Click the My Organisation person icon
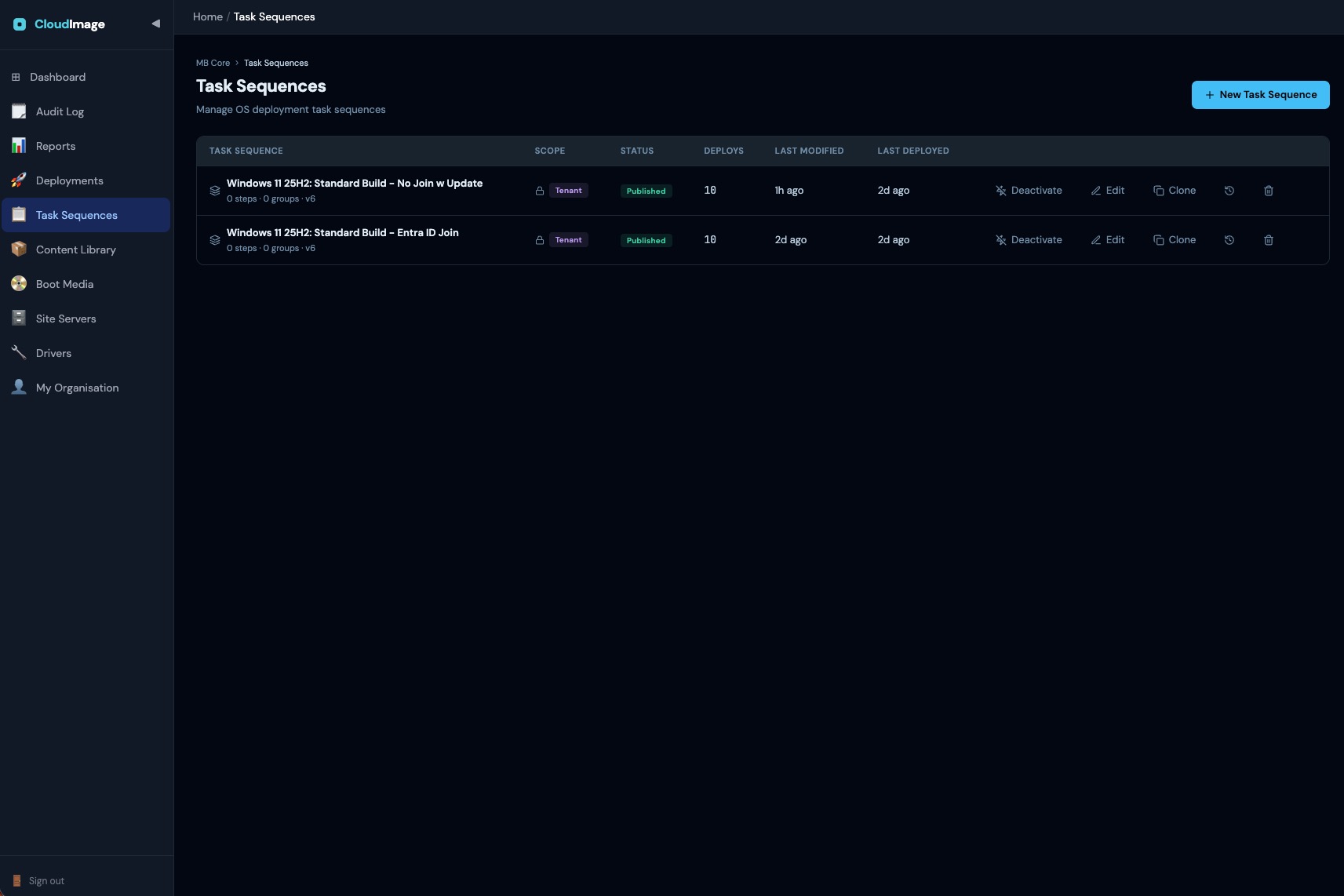The height and width of the screenshot is (896, 1344). (19, 388)
